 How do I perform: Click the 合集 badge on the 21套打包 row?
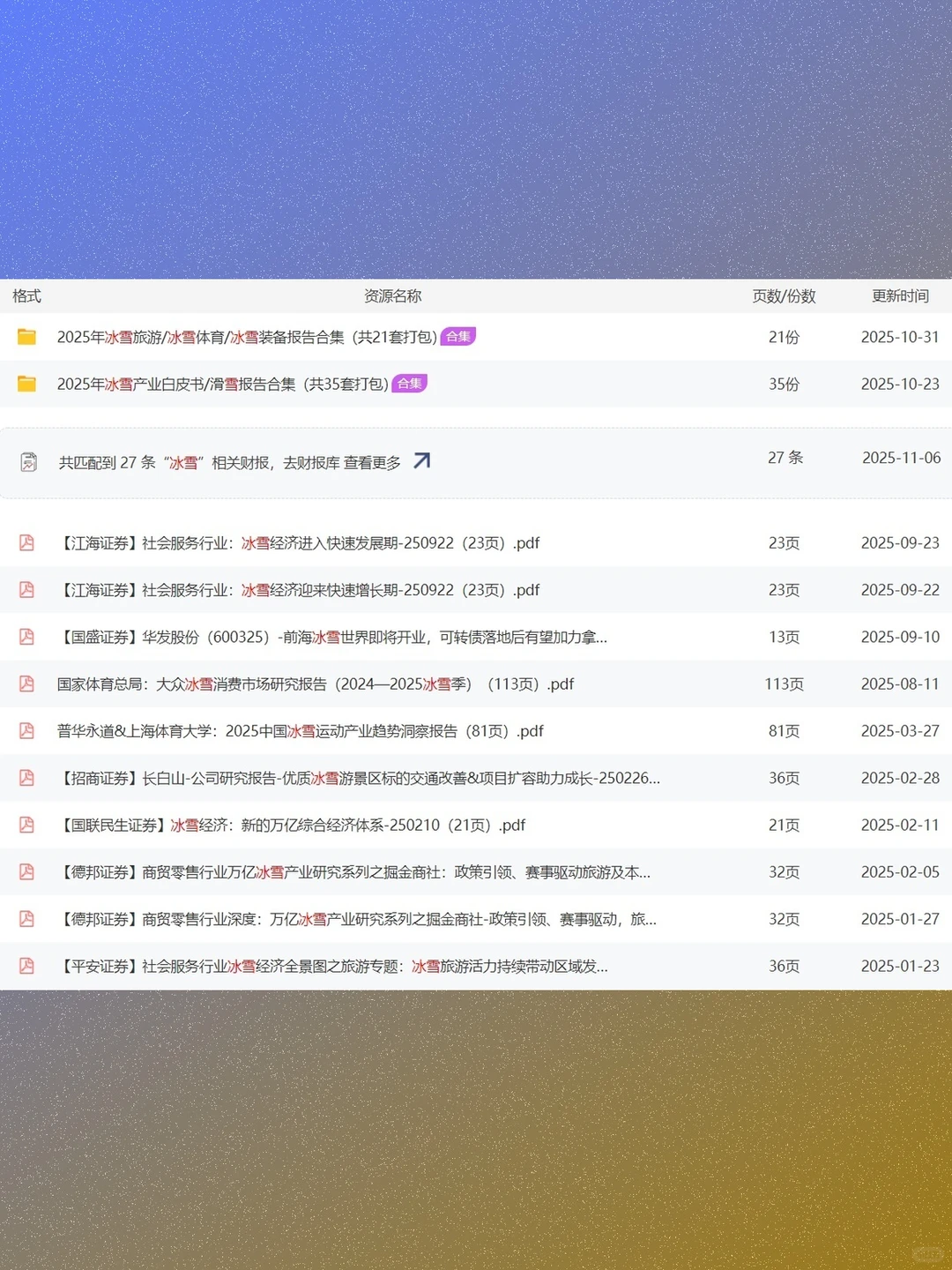[458, 336]
